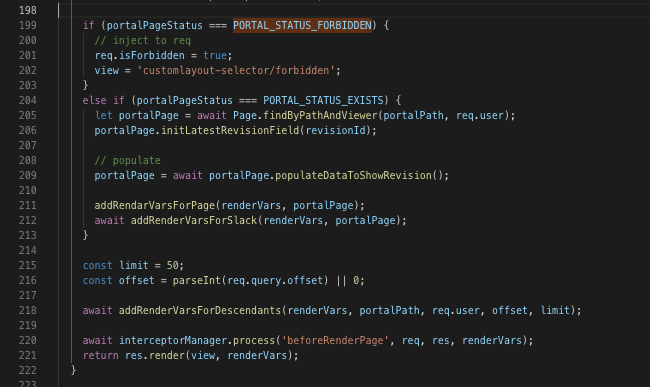This screenshot has height=387, width=650.
Task: Click the 'beforeRenderPage' string argument
Action: [335, 340]
